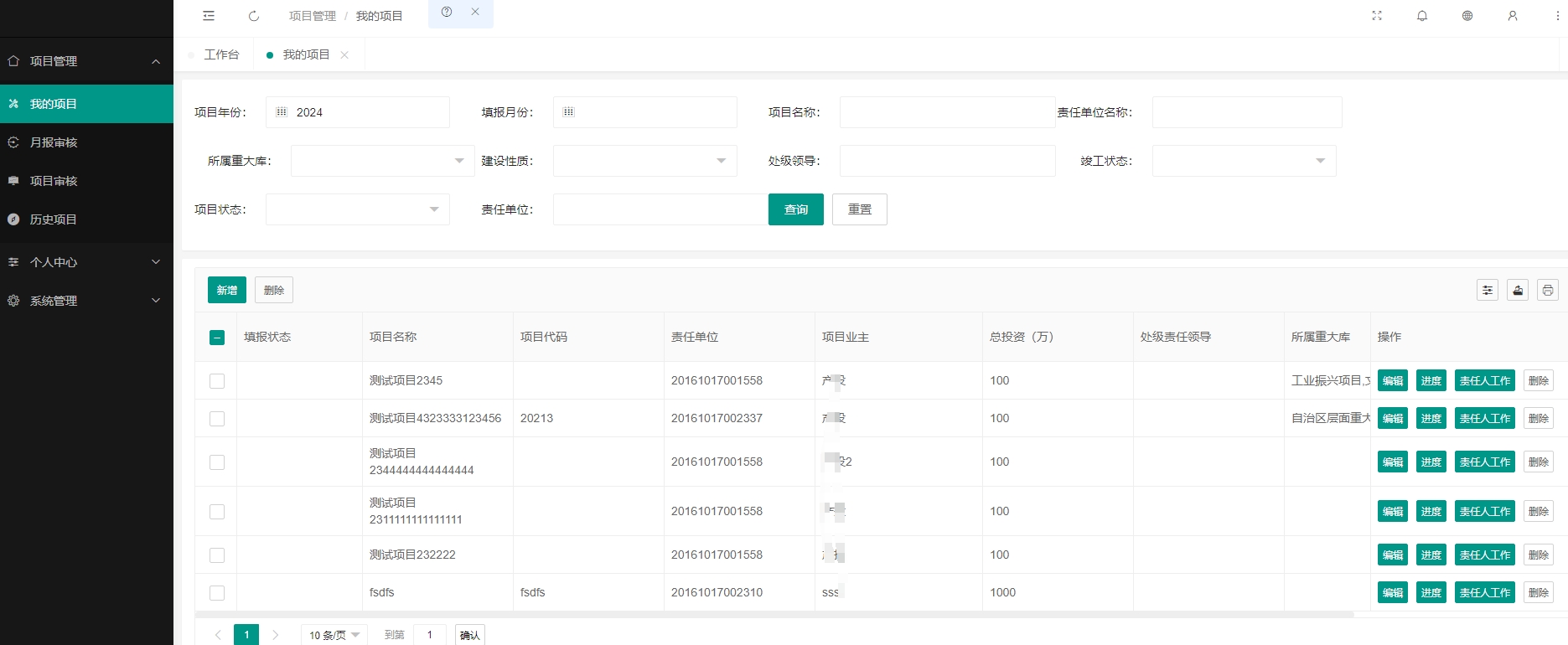Click the refresh page icon
The image size is (1568, 645).
(x=254, y=16)
